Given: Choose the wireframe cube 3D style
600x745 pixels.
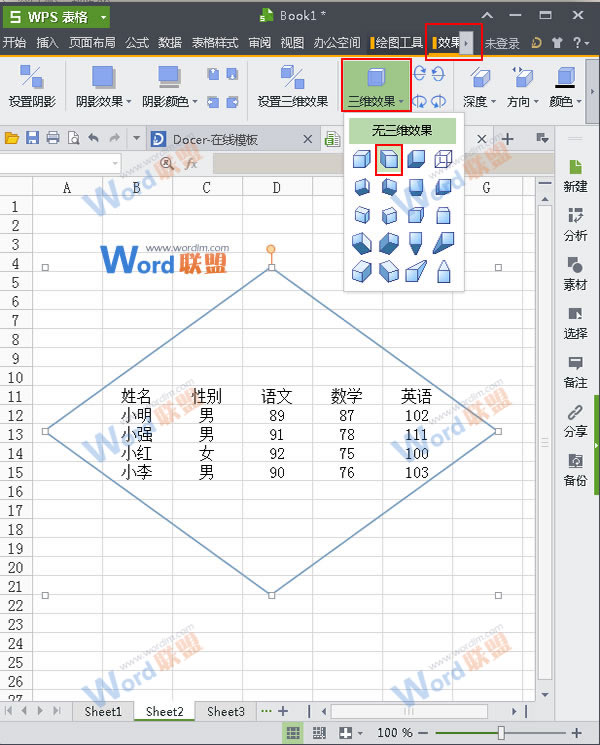Looking at the screenshot, I should pyautogui.click(x=444, y=159).
